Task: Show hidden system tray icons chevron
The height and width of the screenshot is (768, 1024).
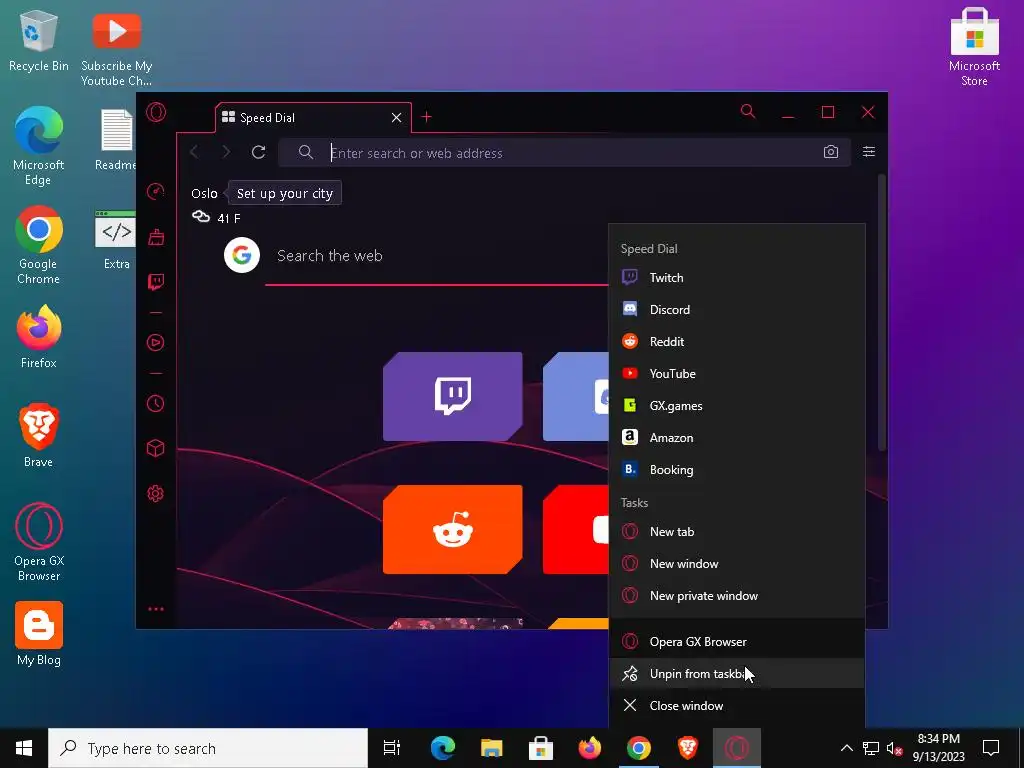Action: point(846,748)
